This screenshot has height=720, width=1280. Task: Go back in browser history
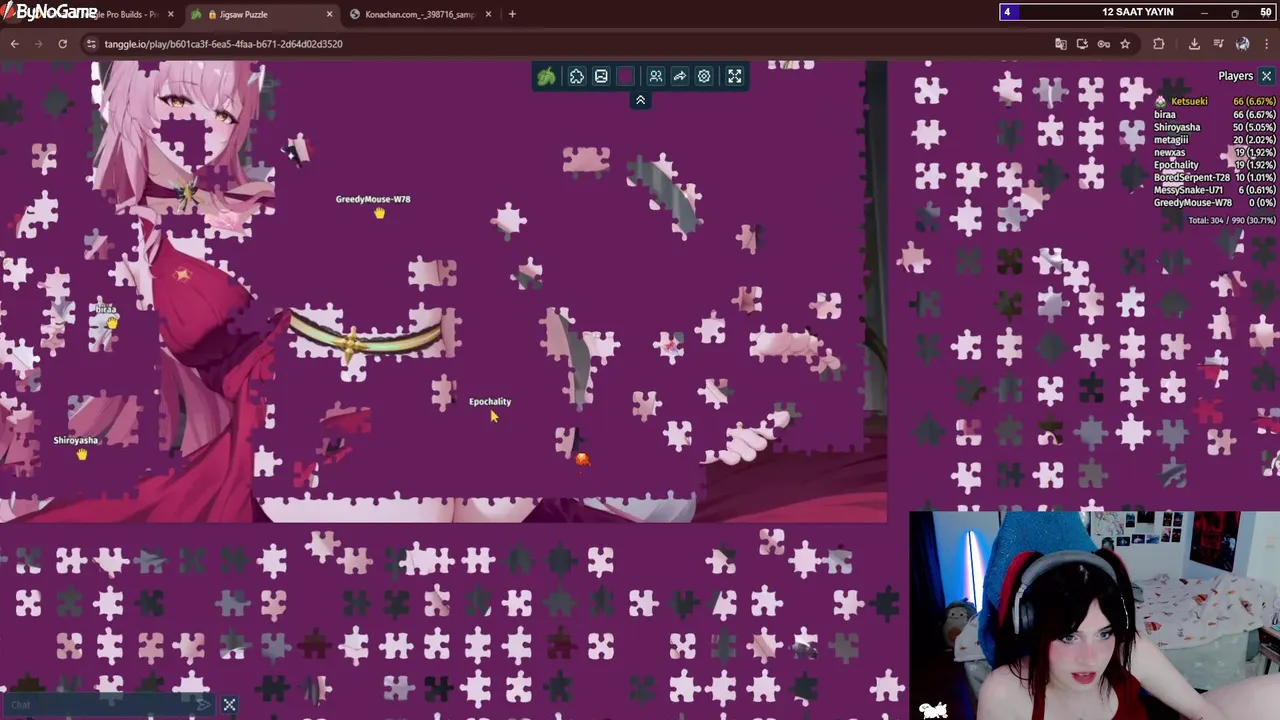click(x=14, y=44)
